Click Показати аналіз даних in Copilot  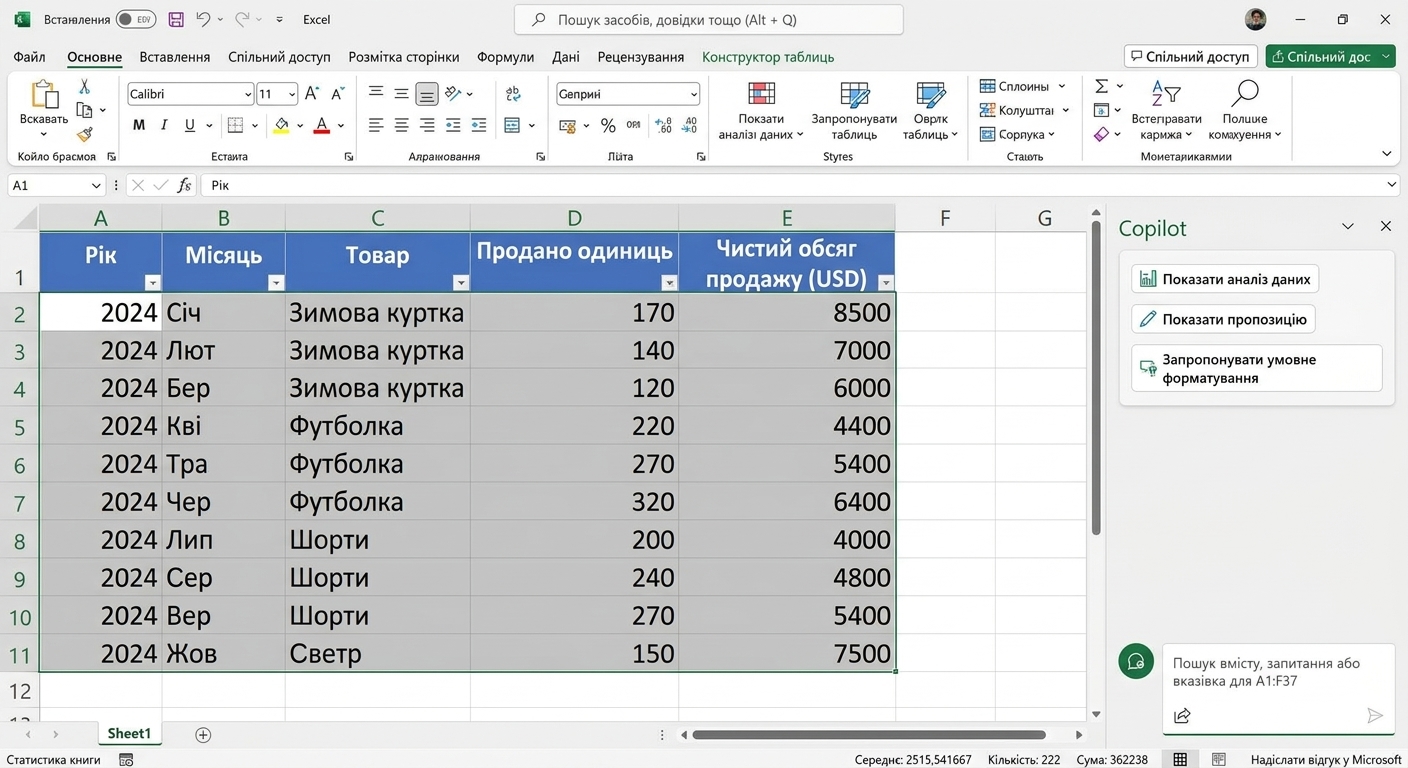pos(1225,279)
